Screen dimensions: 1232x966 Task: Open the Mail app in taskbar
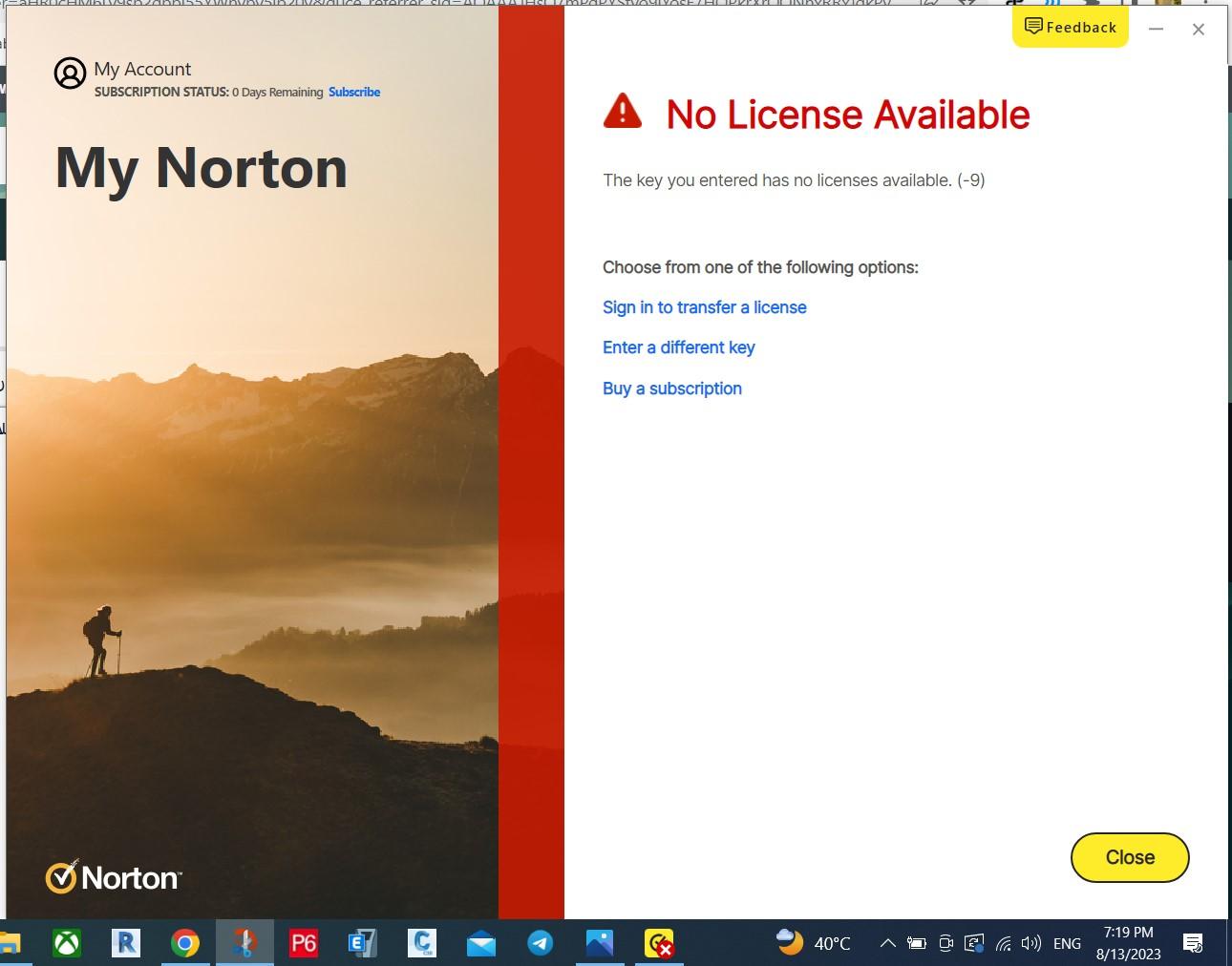[x=480, y=943]
